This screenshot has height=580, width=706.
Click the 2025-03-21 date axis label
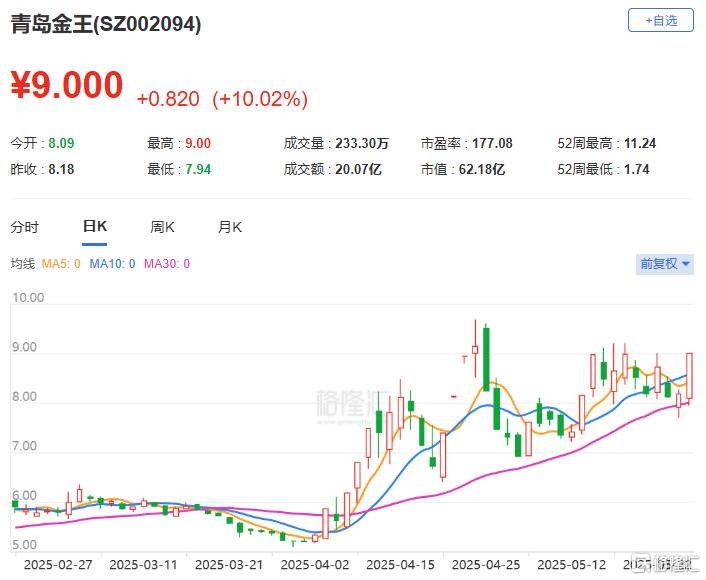[229, 565]
